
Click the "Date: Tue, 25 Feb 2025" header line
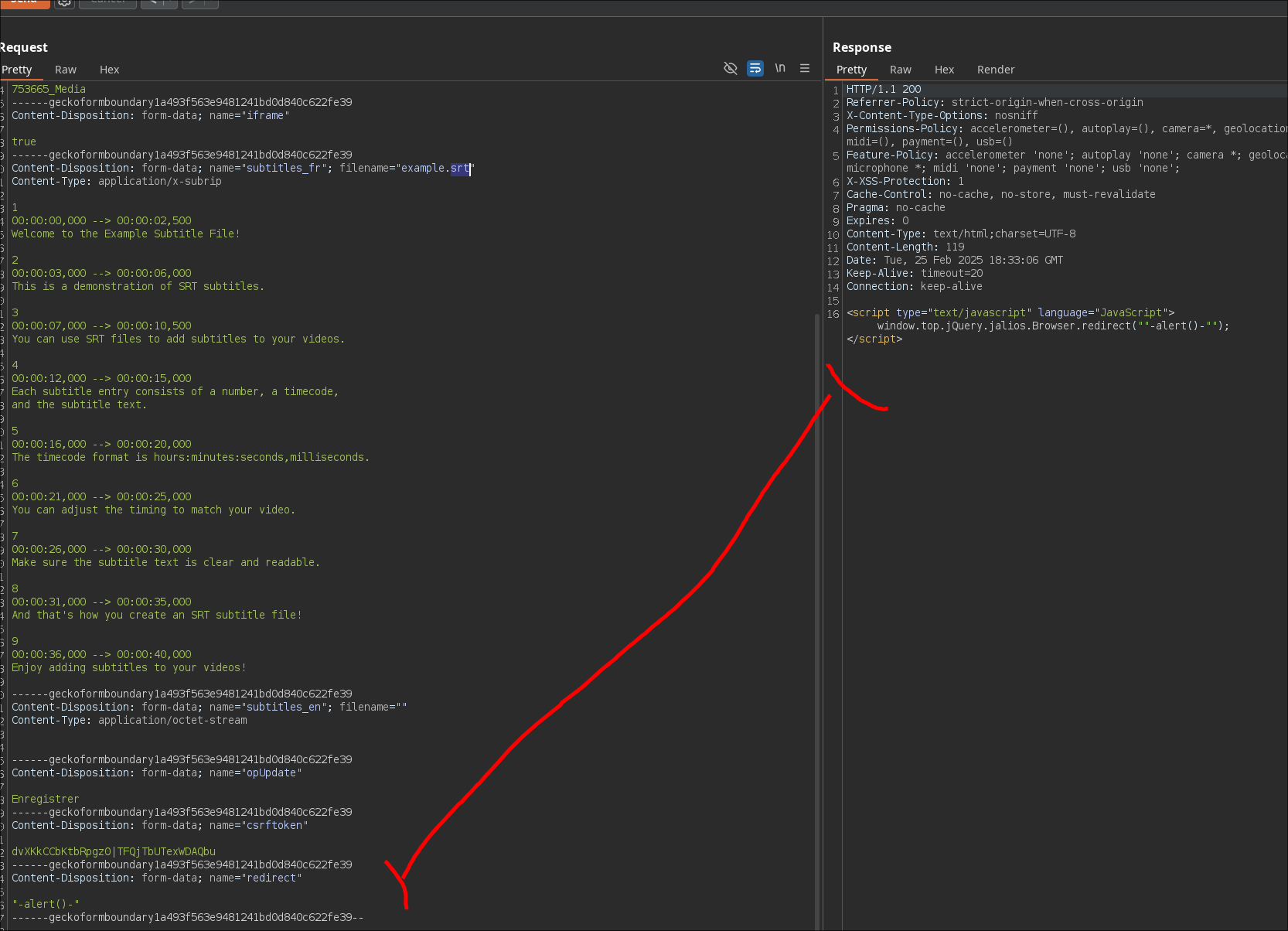point(955,260)
